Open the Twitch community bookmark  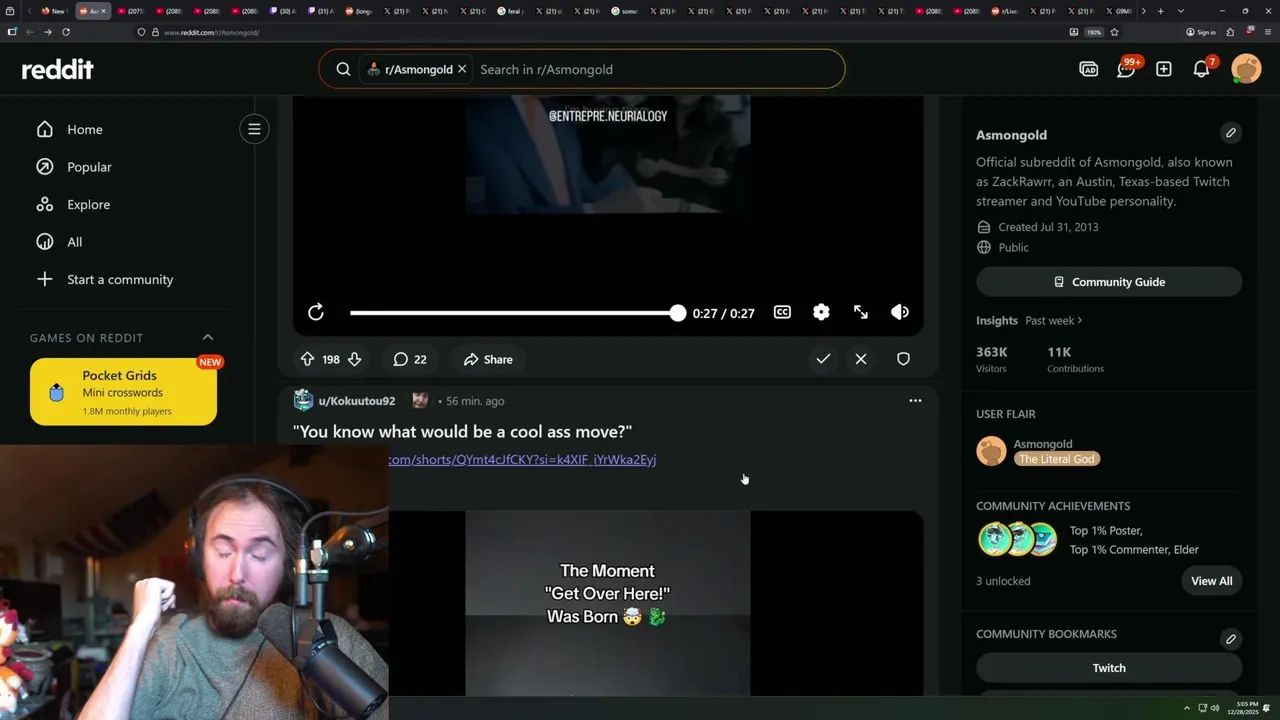(1109, 668)
